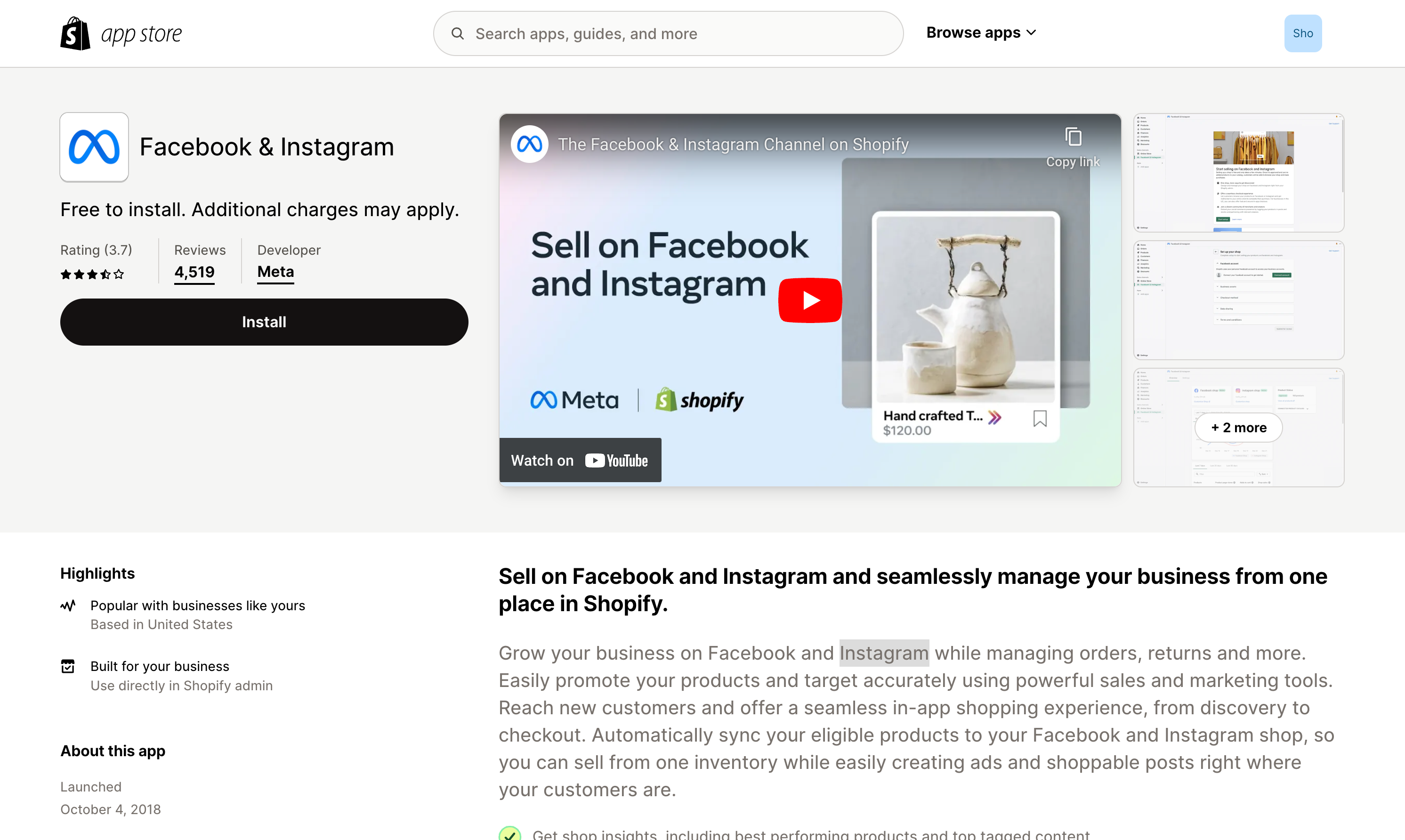Click the Install button for the app
The height and width of the screenshot is (840, 1405).
point(264,322)
